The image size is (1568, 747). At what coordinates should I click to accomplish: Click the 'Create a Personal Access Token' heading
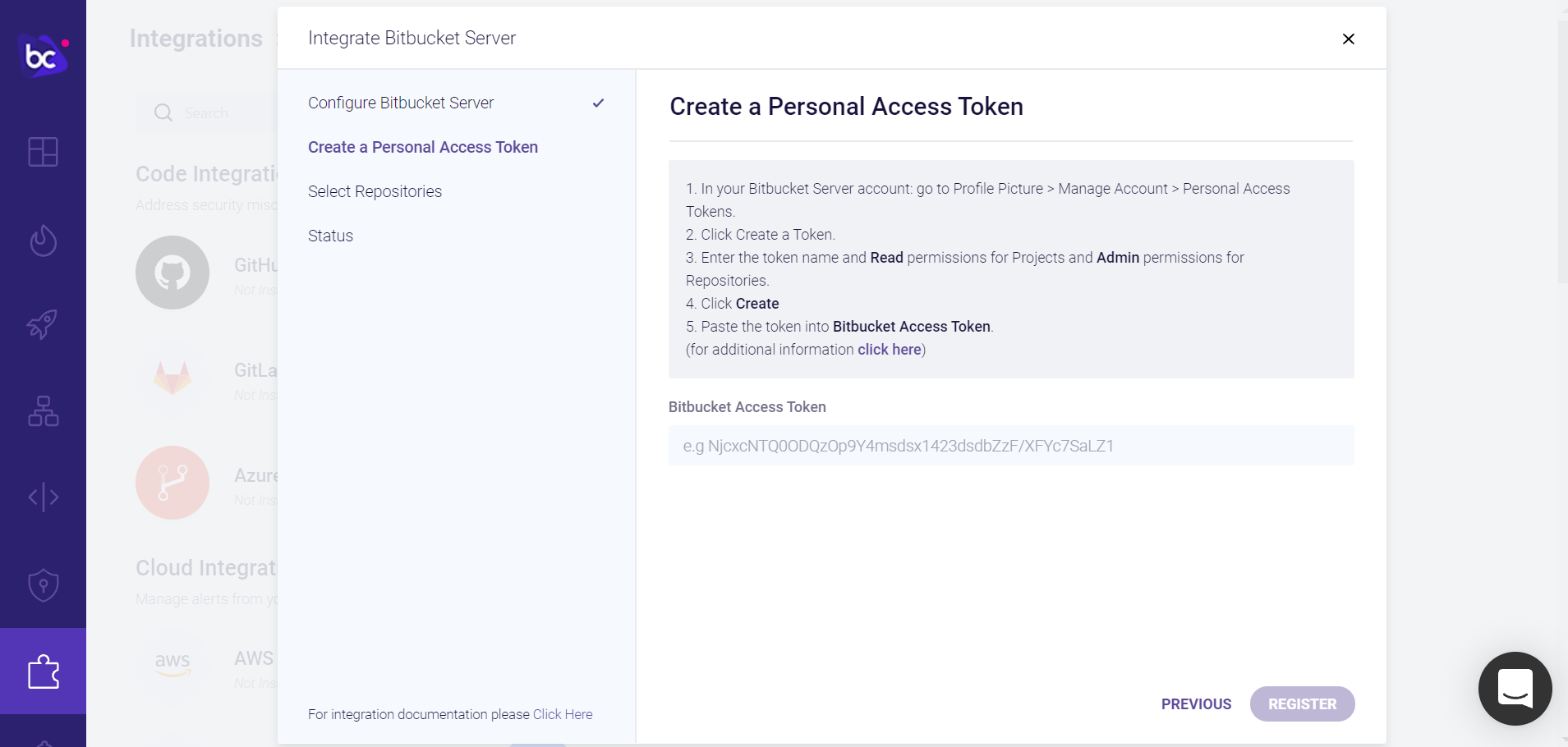click(x=846, y=107)
